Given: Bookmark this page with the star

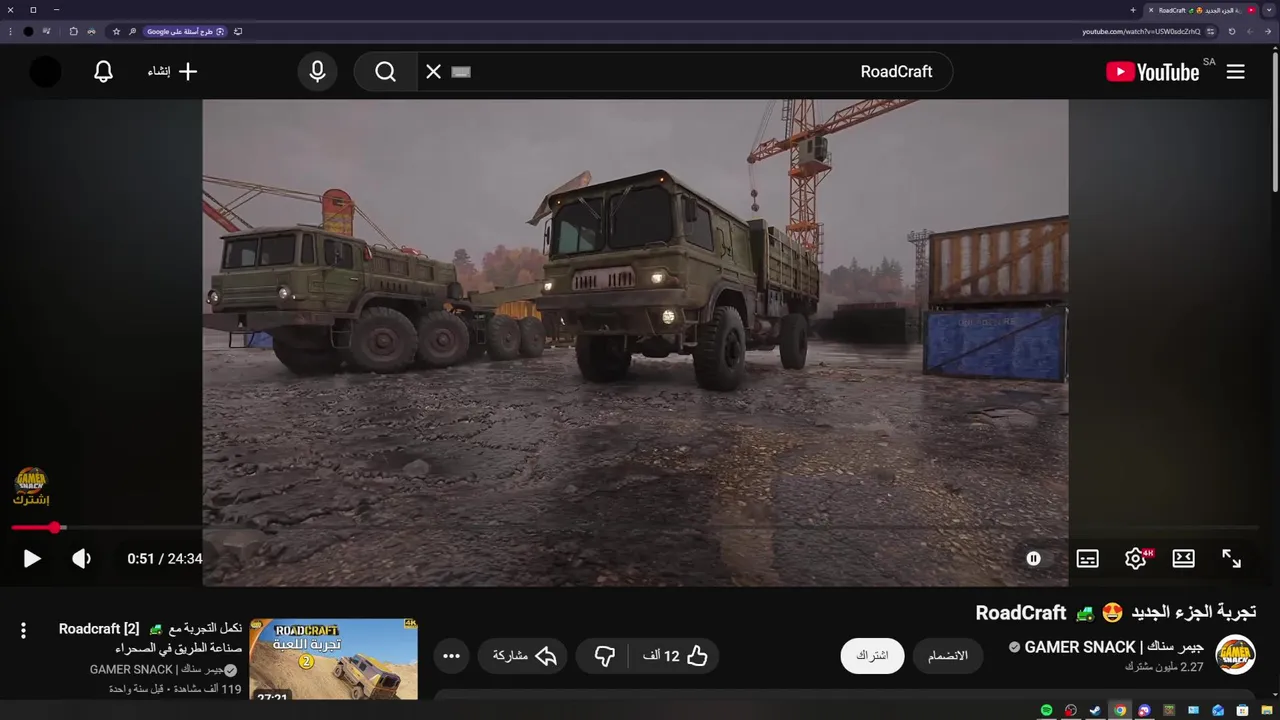Looking at the screenshot, I should pyautogui.click(x=116, y=31).
